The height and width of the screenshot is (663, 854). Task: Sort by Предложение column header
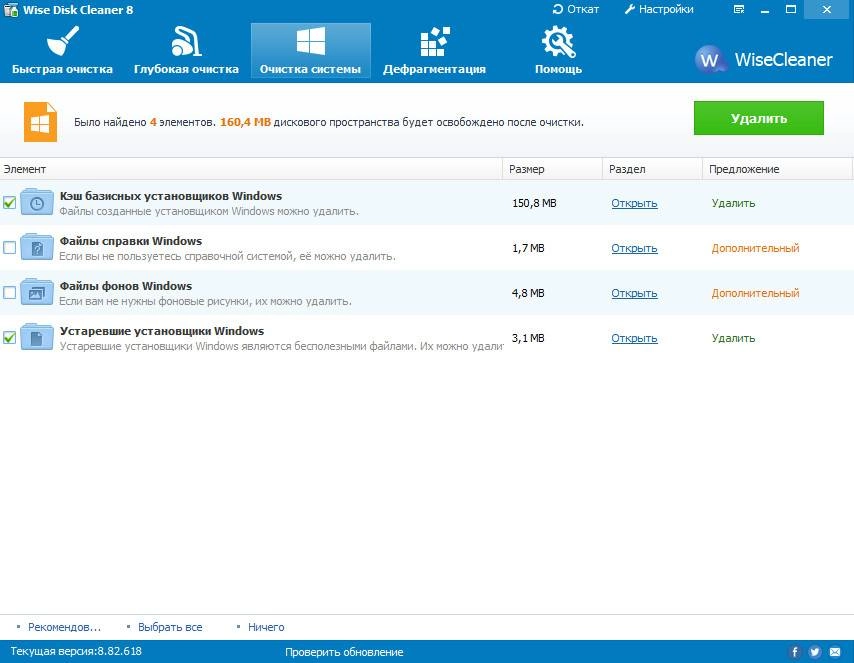click(777, 169)
